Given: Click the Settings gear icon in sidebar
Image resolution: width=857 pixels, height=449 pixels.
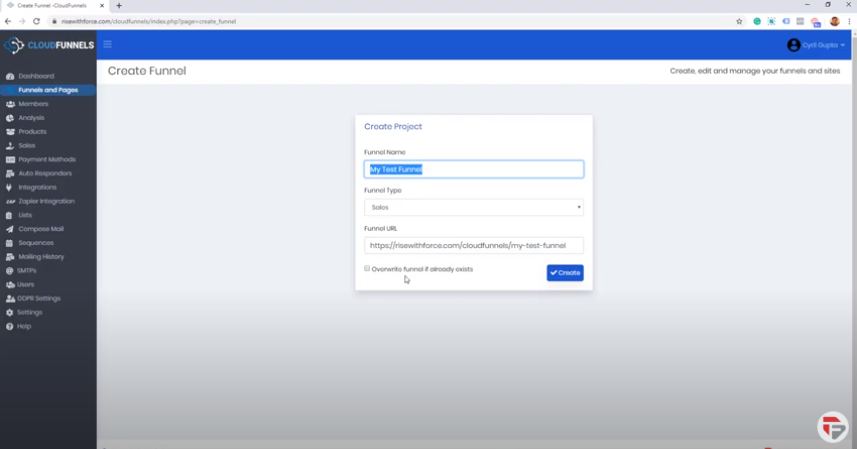Looking at the screenshot, I should 10,312.
